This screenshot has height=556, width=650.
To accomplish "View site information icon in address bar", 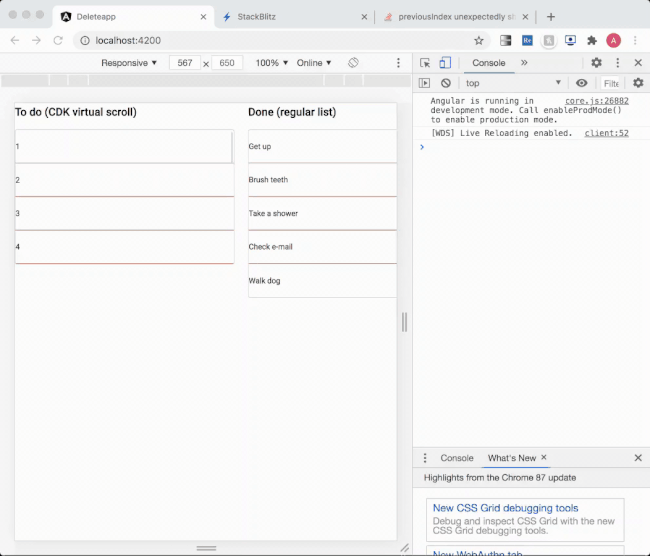I will click(x=85, y=40).
